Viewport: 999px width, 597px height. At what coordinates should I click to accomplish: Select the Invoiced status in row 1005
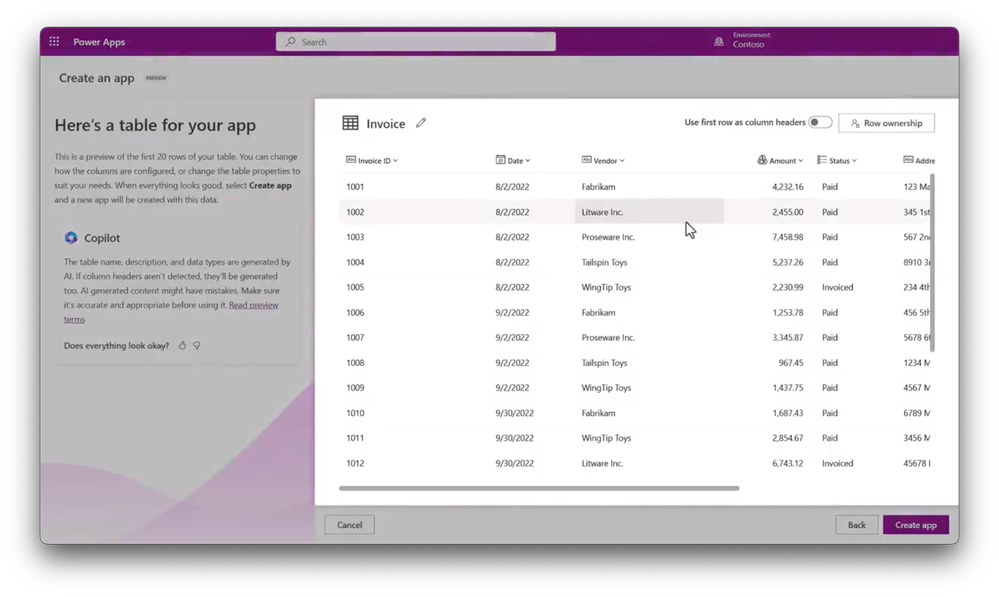[837, 287]
